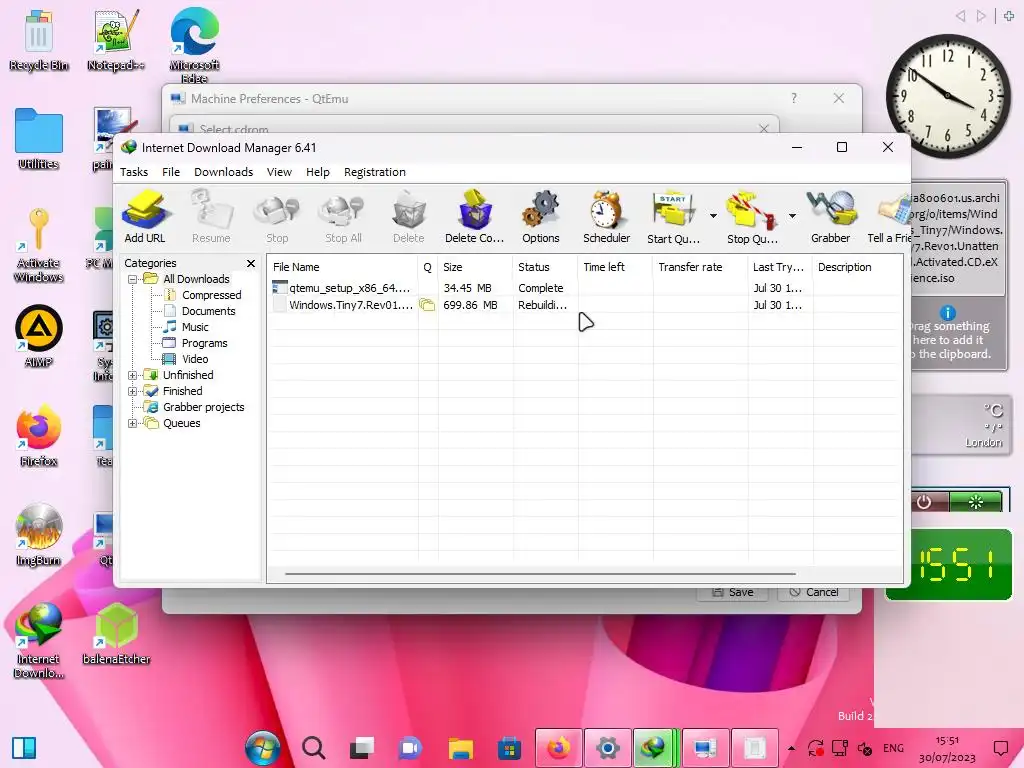Open Stop Queue dropdown arrow
The width and height of the screenshot is (1024, 768).
[792, 216]
